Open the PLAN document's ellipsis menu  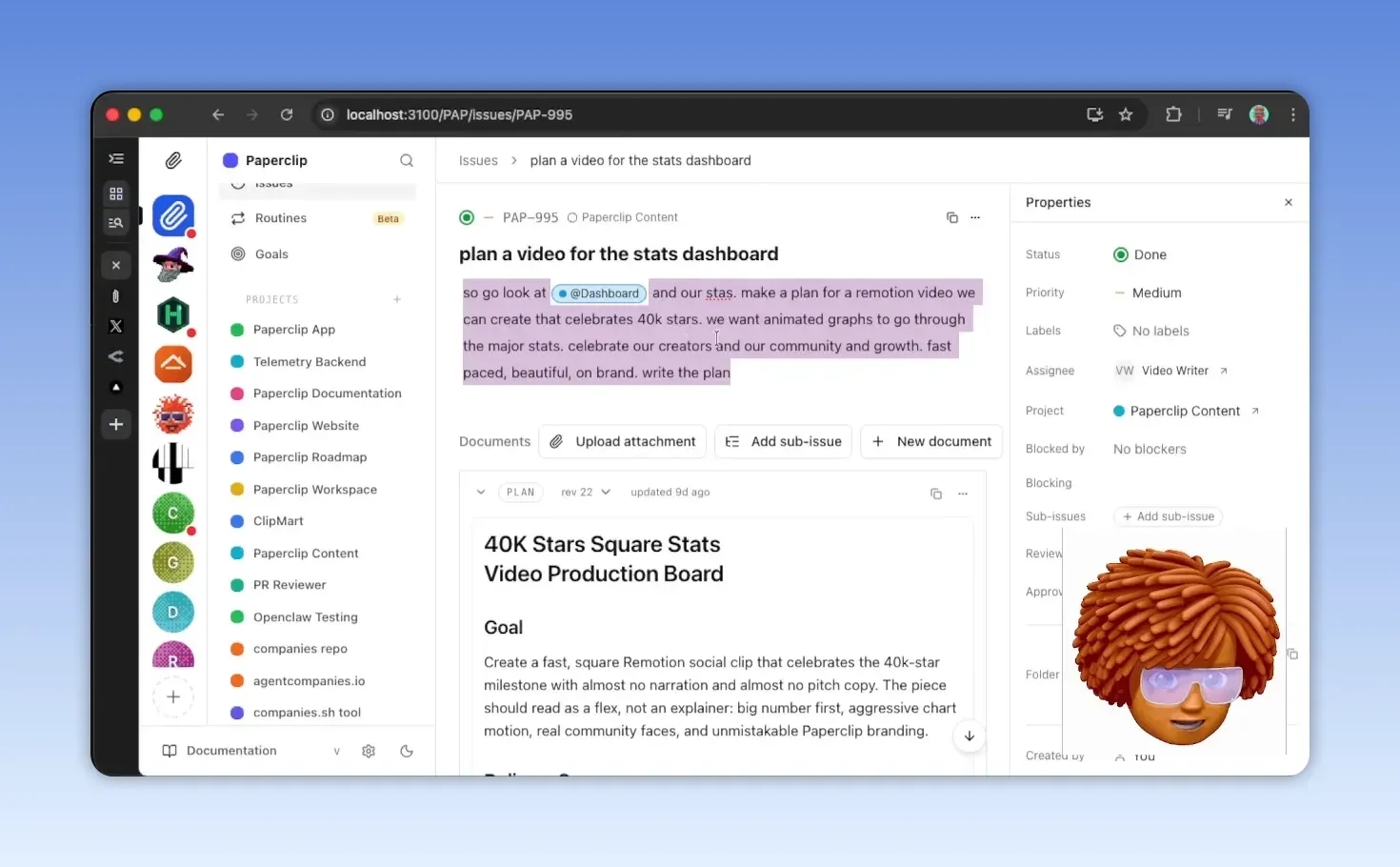click(x=963, y=494)
